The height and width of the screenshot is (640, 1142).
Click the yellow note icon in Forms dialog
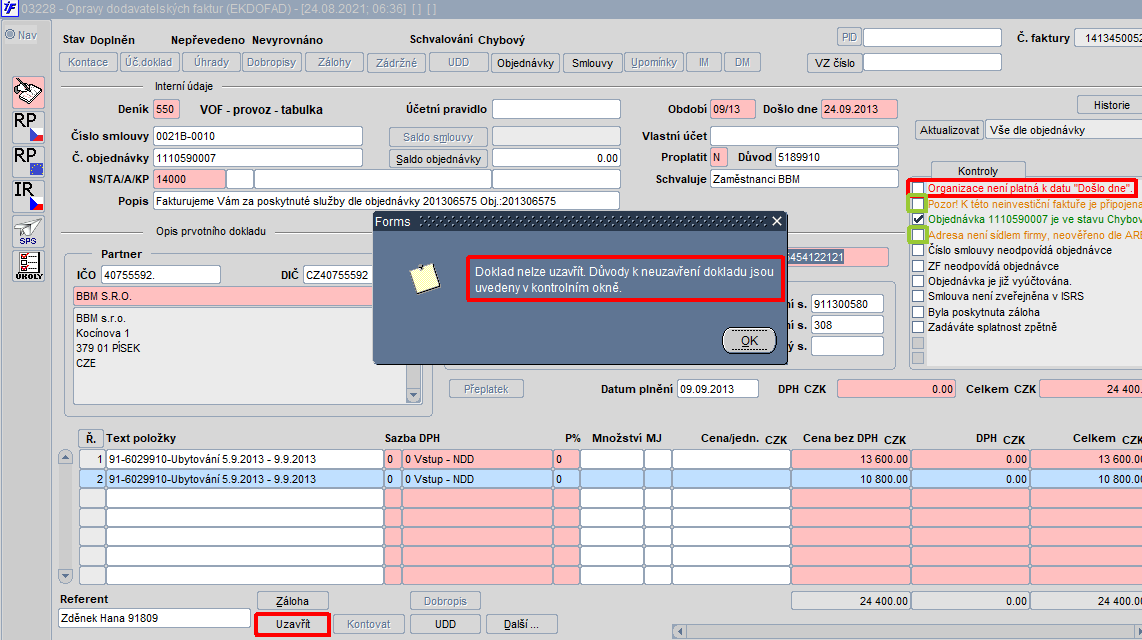tap(425, 278)
